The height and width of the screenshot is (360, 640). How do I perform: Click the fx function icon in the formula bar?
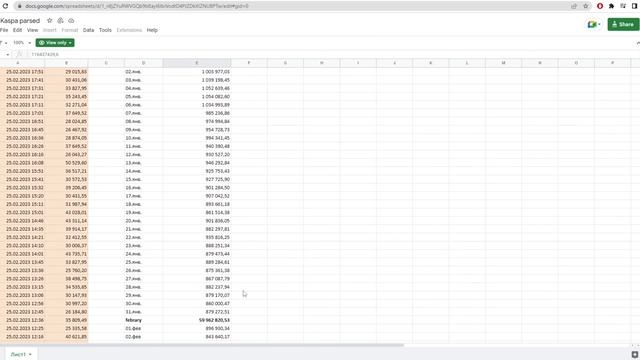click(19, 54)
